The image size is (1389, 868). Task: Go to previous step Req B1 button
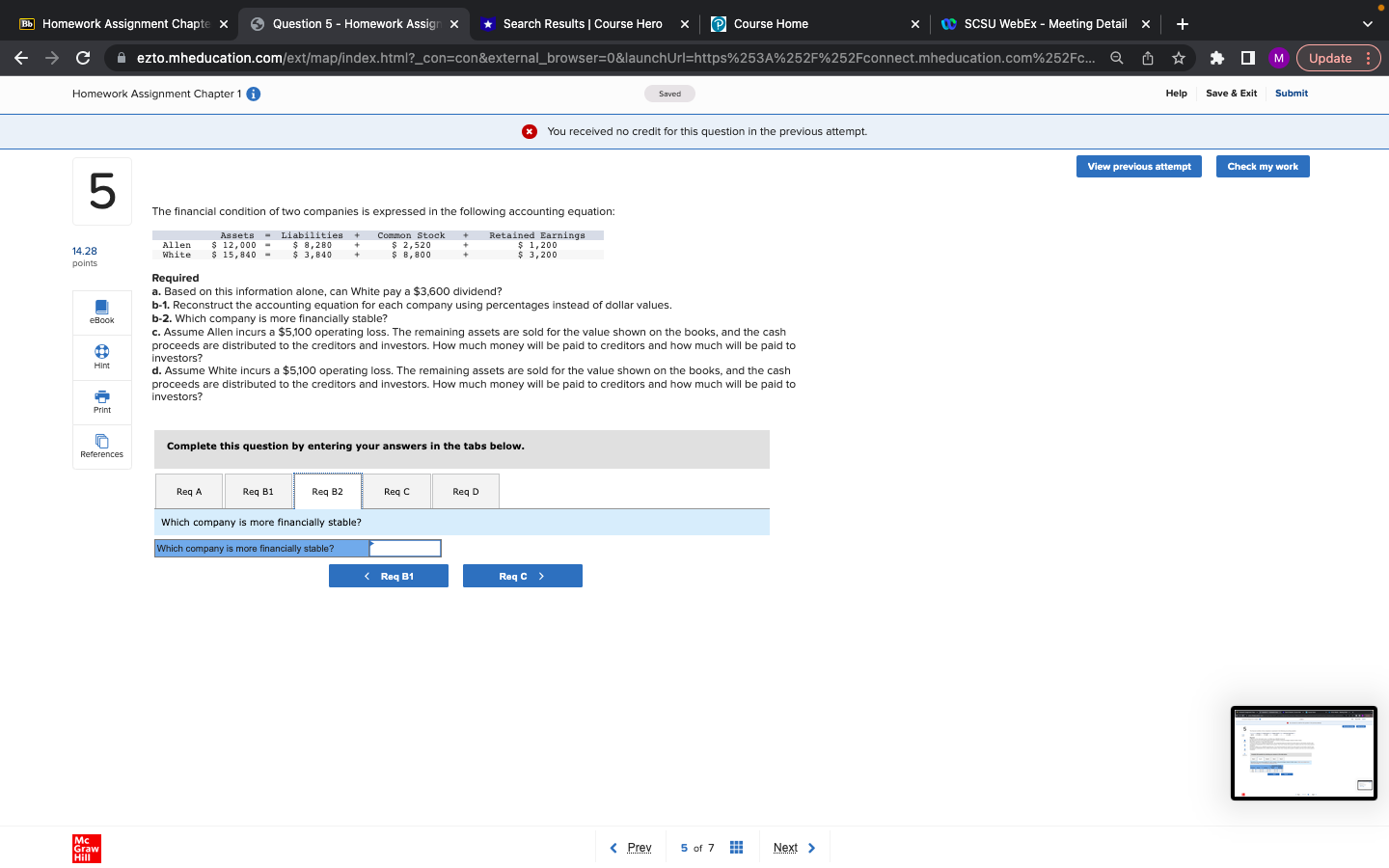point(389,576)
